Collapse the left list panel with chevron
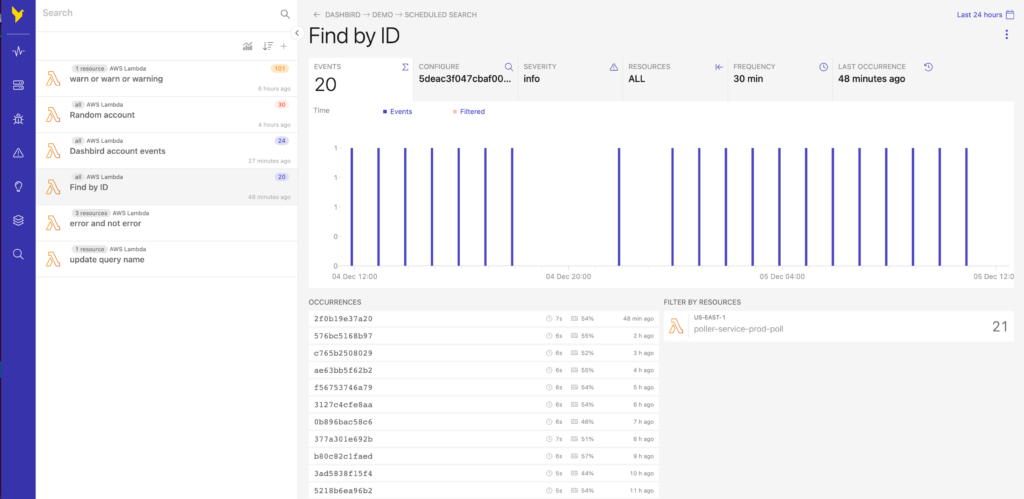Image resolution: width=1024 pixels, height=499 pixels. [296, 33]
